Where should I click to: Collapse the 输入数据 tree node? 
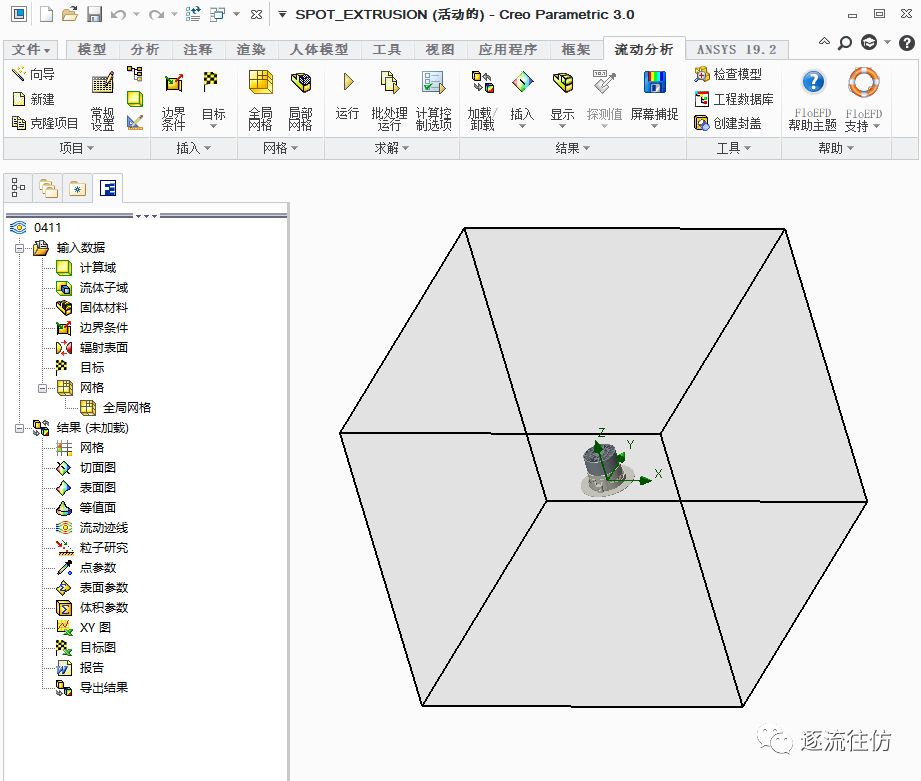[20, 248]
